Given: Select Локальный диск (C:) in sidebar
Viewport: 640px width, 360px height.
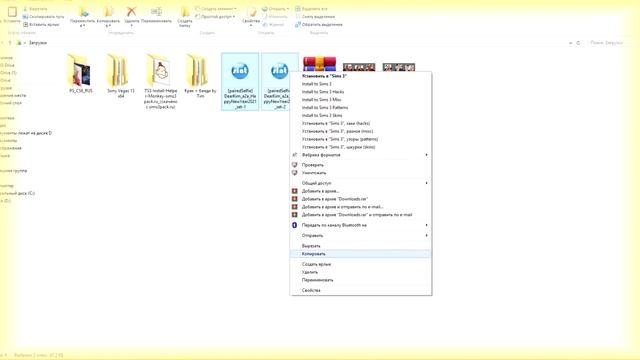Looking at the screenshot, I should tap(18, 193).
